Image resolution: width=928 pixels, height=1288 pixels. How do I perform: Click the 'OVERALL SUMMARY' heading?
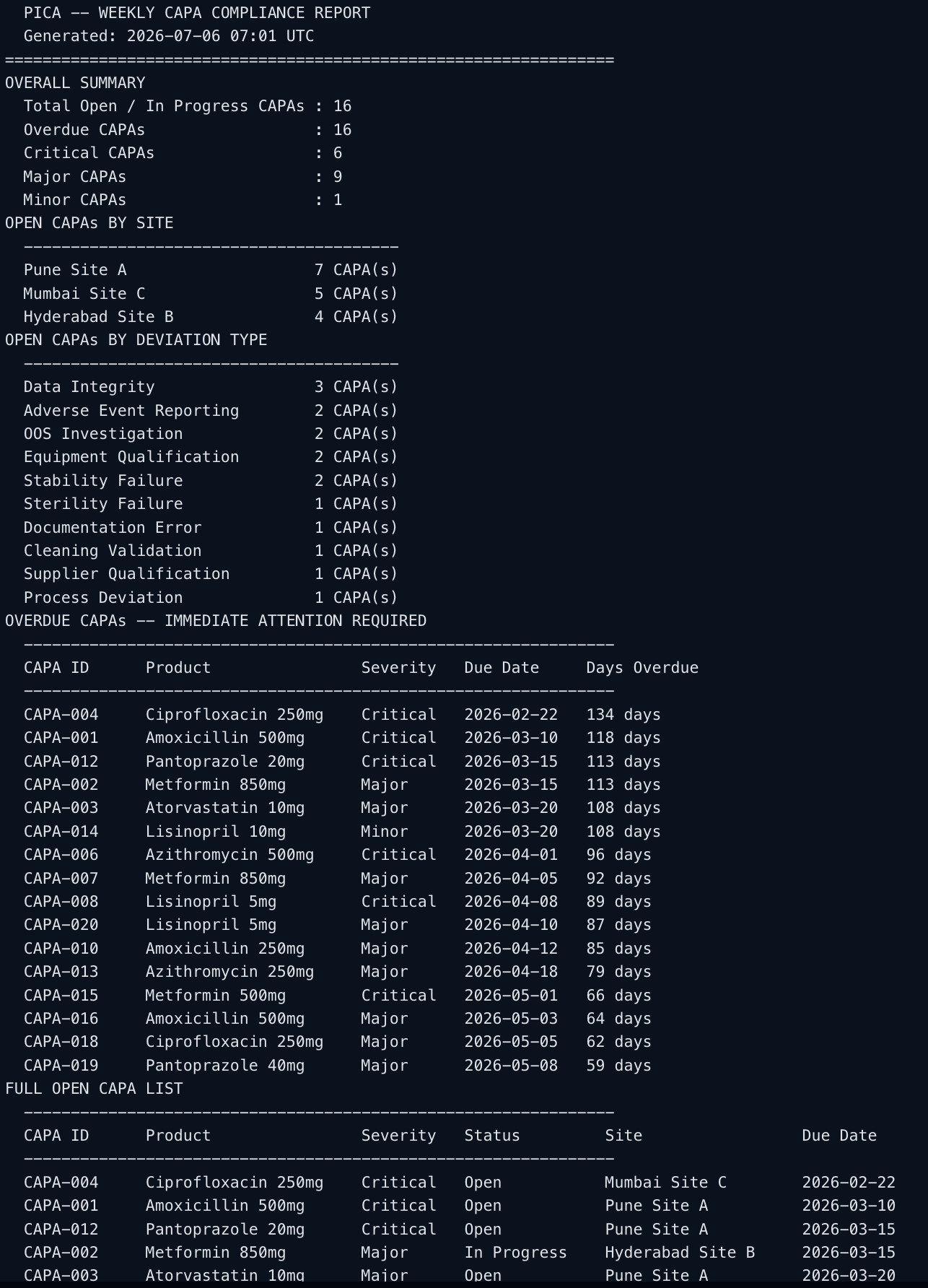point(75,83)
